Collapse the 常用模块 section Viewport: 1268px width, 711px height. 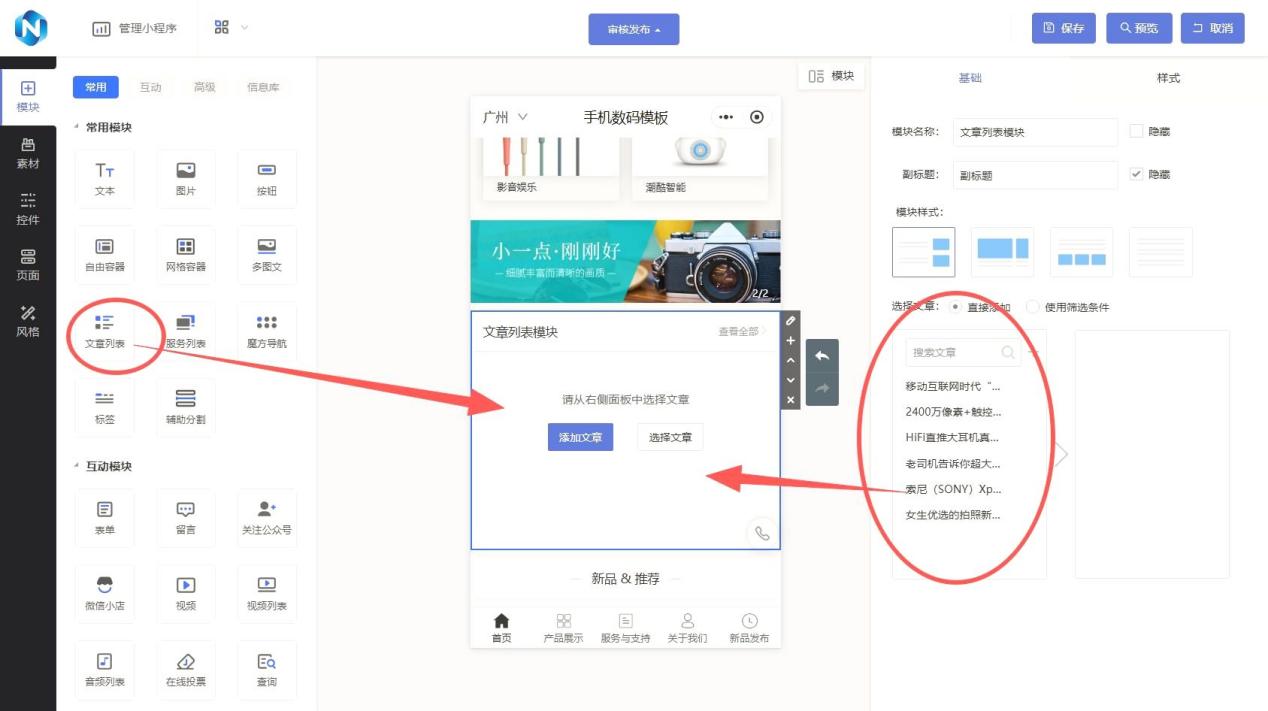[x=102, y=127]
